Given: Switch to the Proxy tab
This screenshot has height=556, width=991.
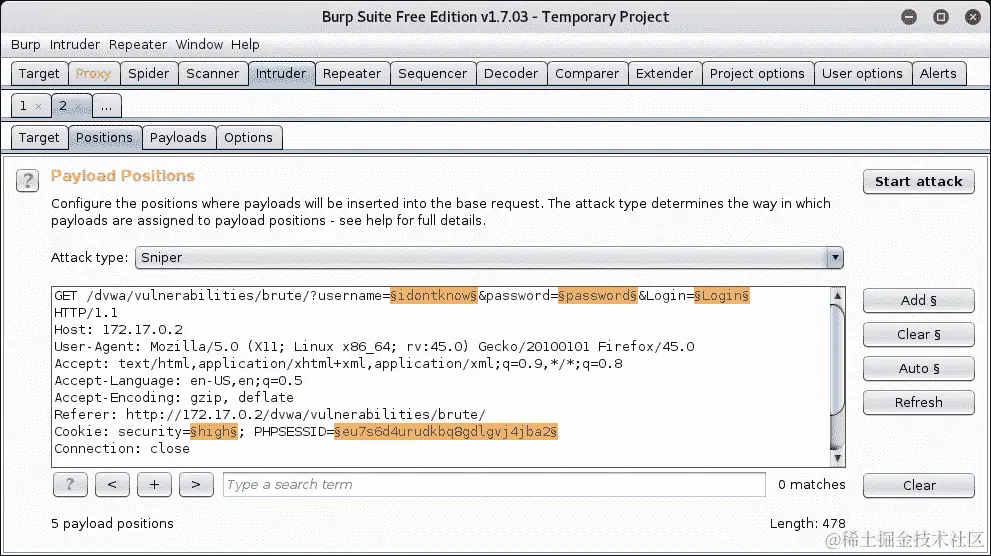Looking at the screenshot, I should (93, 73).
